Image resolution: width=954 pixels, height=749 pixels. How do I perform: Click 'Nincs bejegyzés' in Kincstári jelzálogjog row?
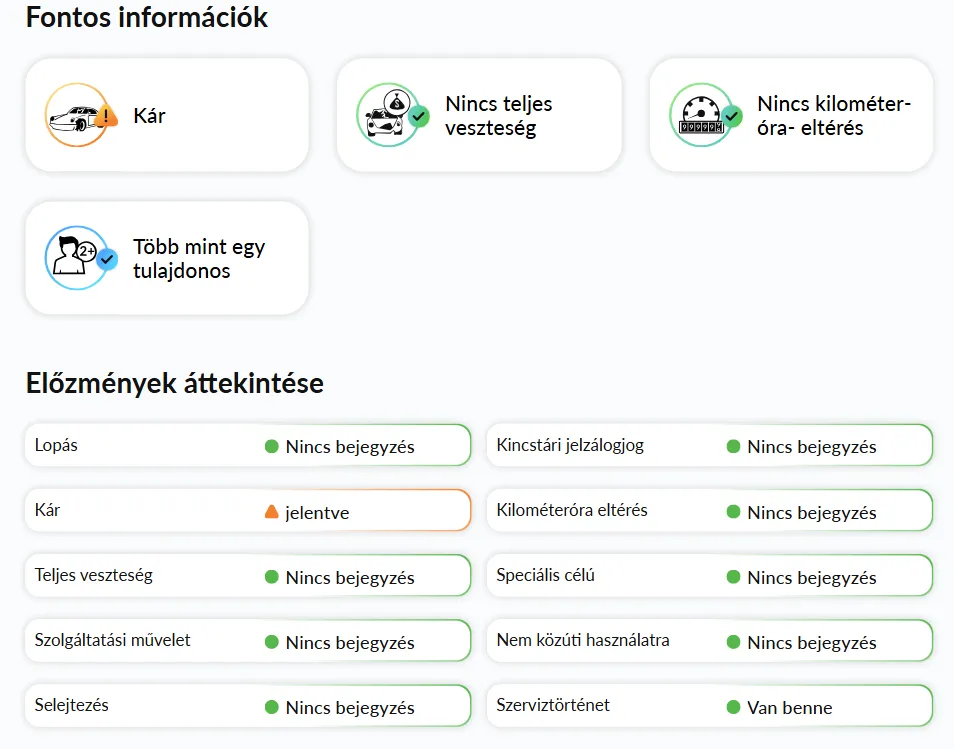(x=812, y=447)
